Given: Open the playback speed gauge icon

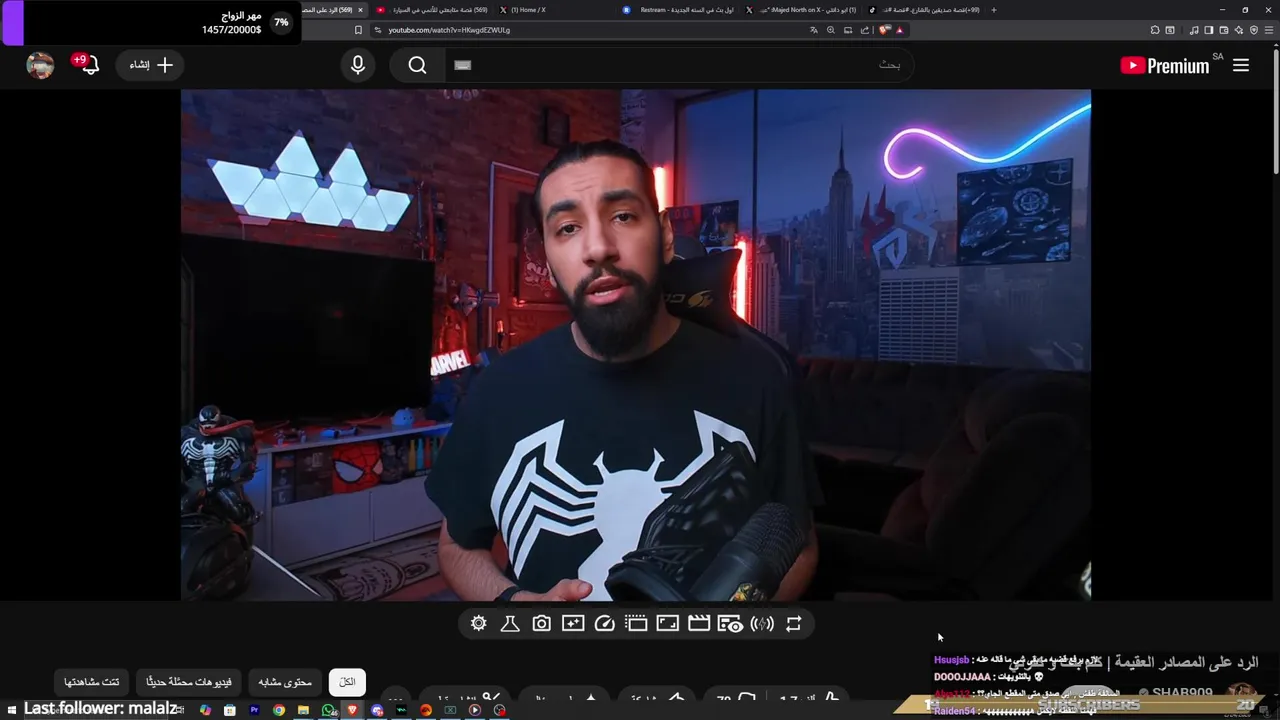Looking at the screenshot, I should [x=605, y=624].
